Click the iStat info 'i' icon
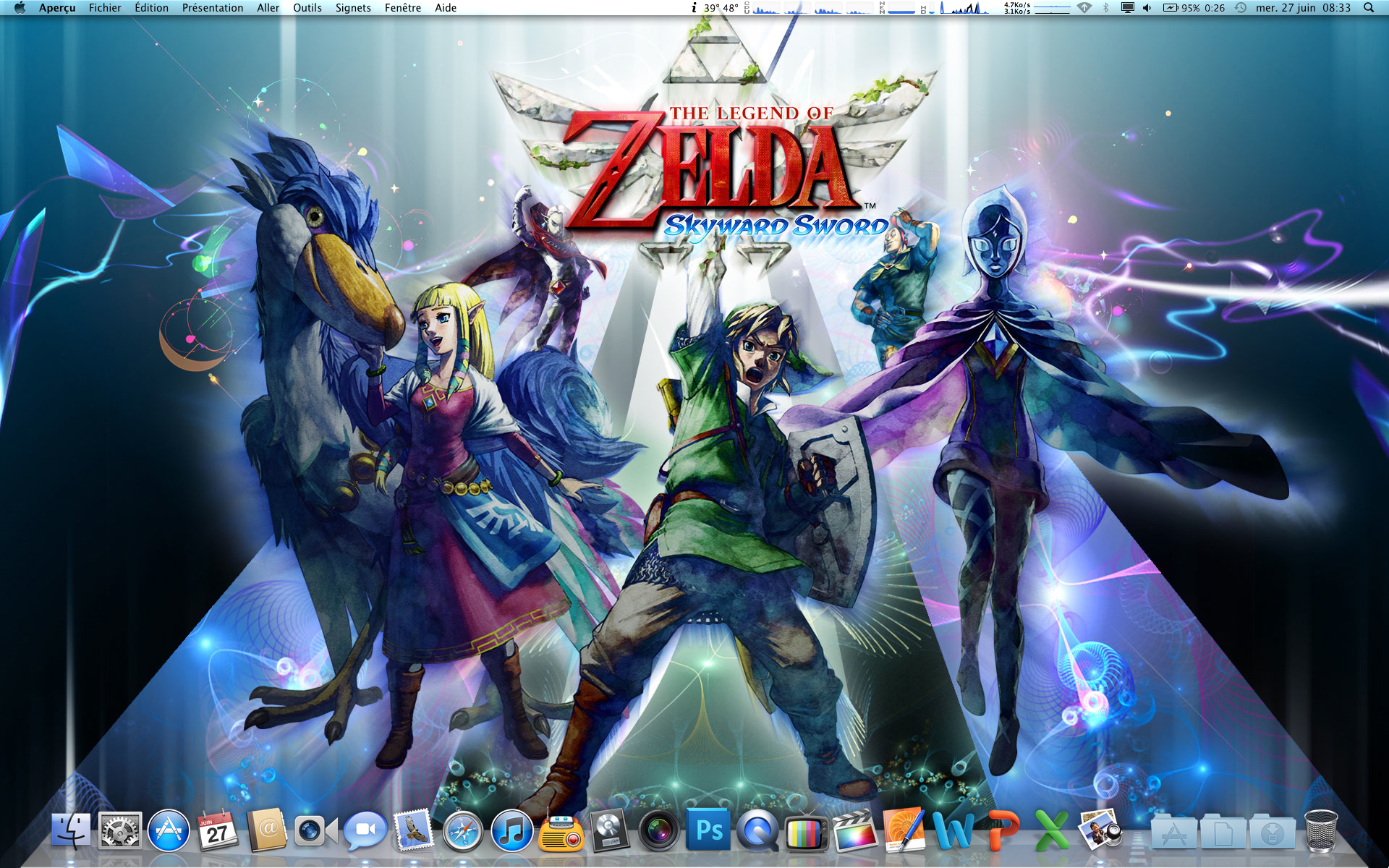 [694, 8]
